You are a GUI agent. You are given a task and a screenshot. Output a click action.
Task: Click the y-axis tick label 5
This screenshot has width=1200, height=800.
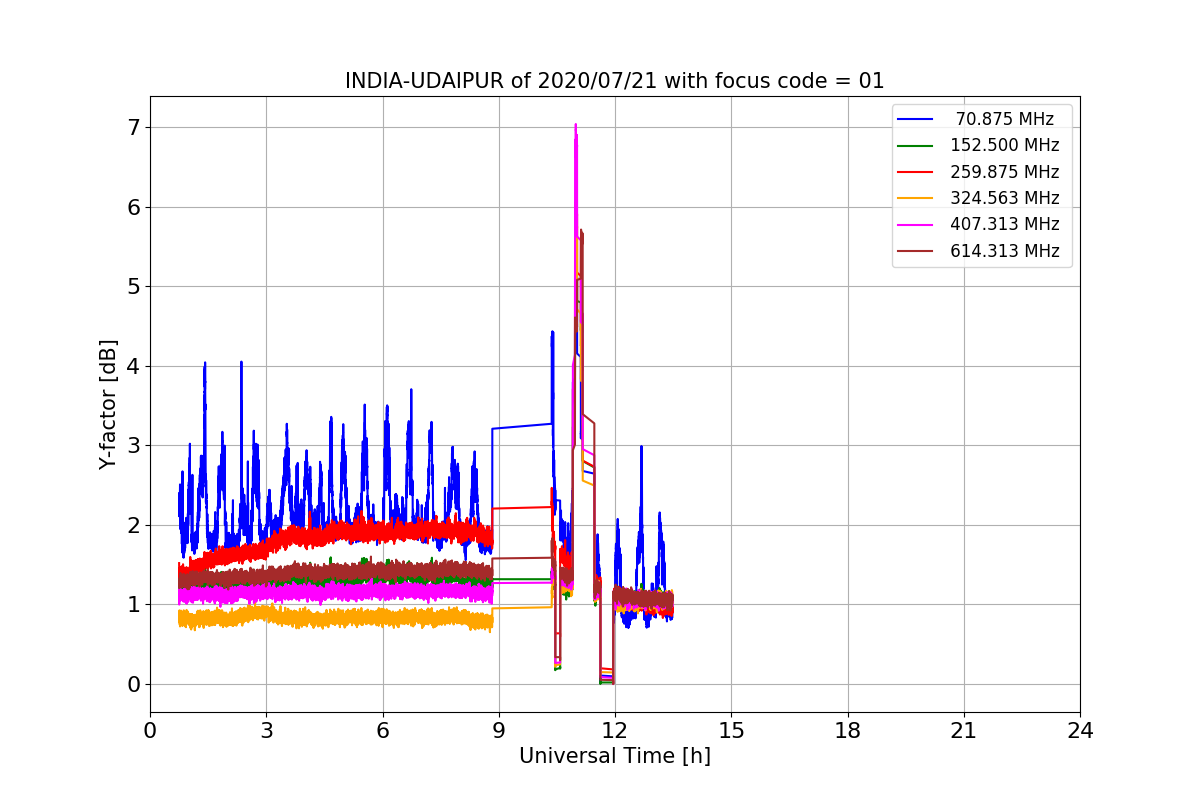click(133, 287)
